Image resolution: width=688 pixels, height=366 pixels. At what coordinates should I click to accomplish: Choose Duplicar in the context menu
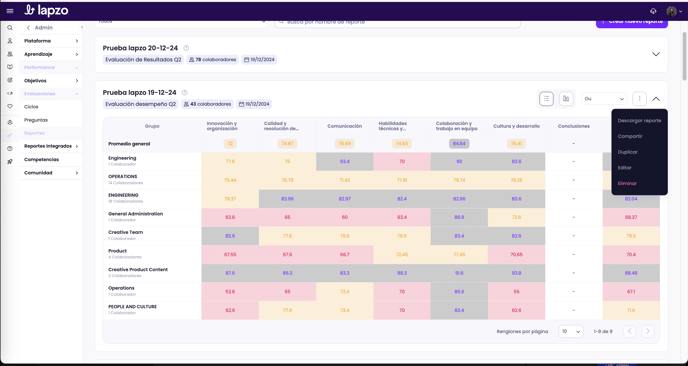point(627,152)
